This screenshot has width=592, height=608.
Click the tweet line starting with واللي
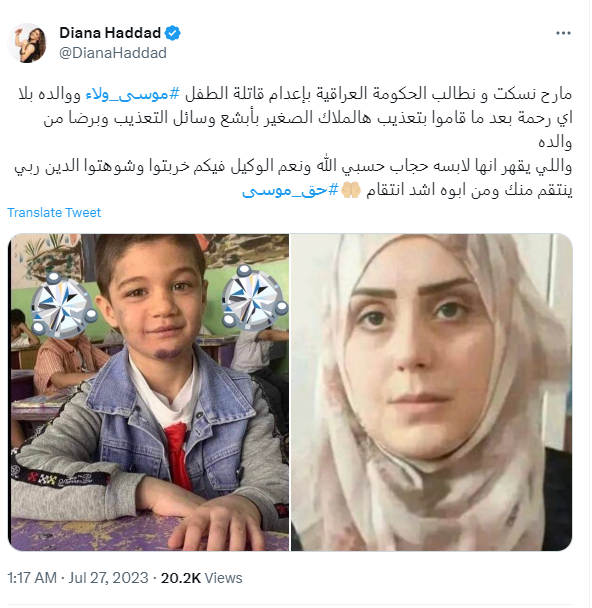(293, 167)
